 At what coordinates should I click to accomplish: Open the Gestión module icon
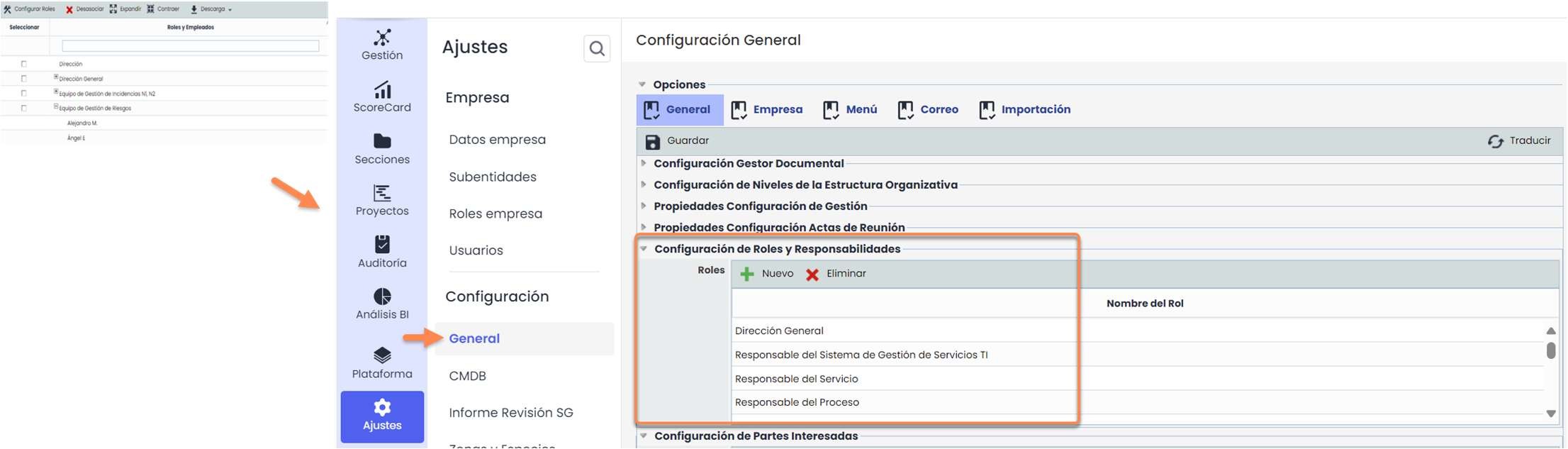point(382,37)
